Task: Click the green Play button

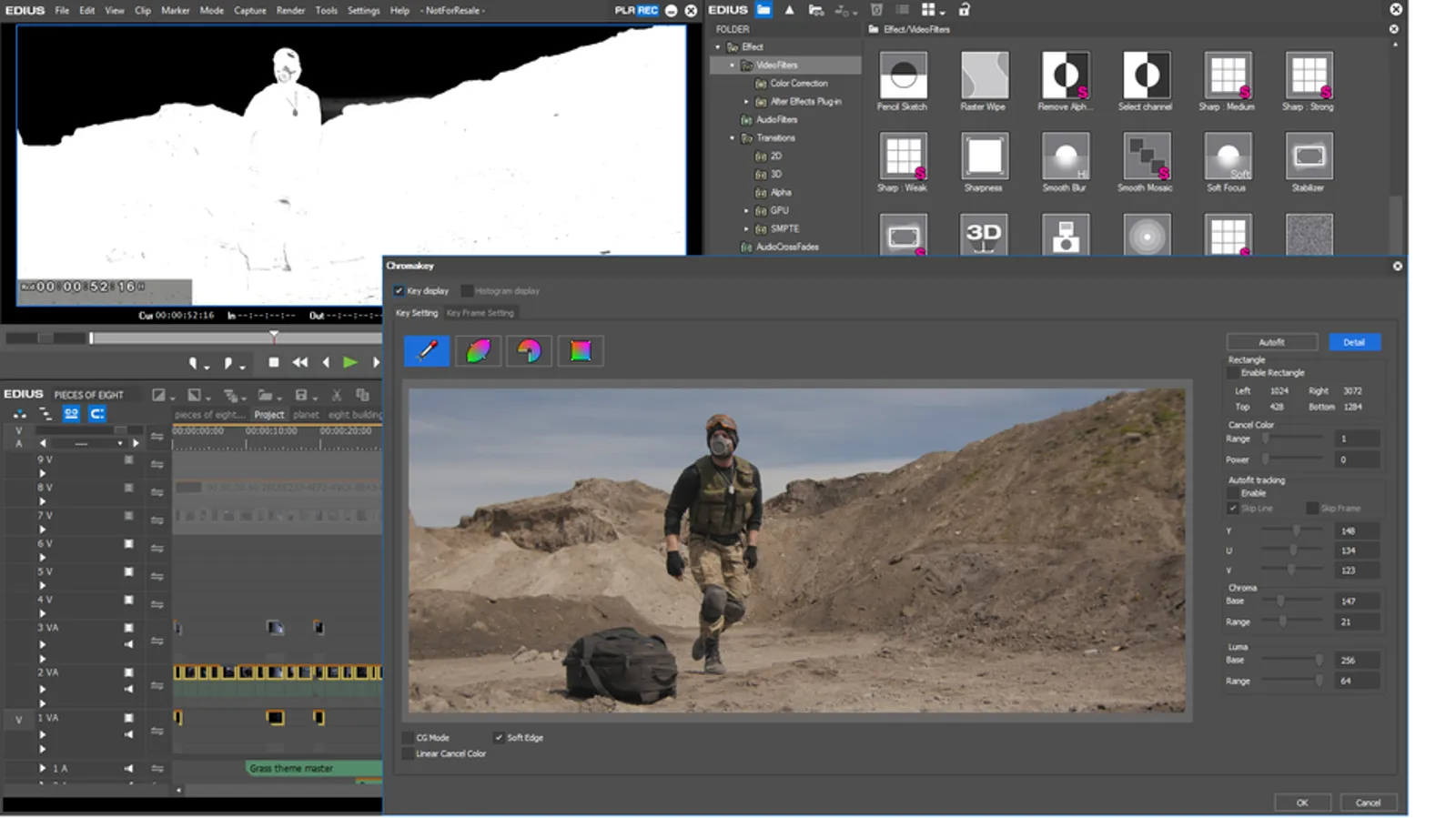Action: pyautogui.click(x=350, y=362)
